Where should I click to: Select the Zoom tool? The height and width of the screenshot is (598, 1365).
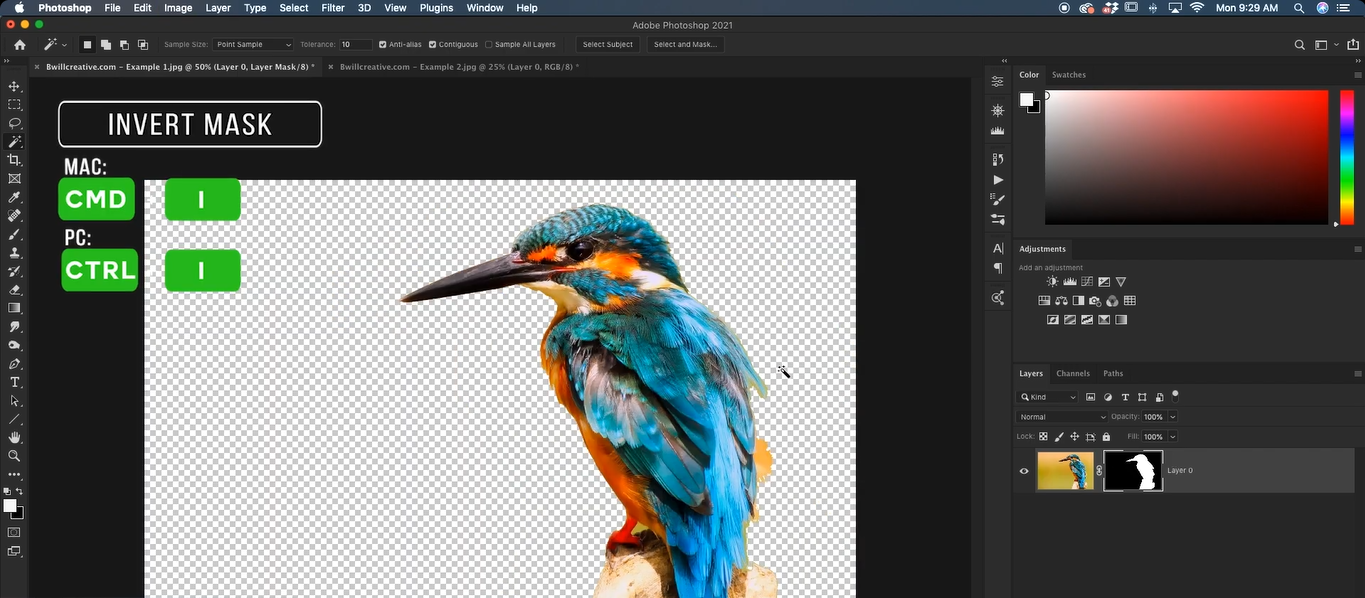(14, 456)
